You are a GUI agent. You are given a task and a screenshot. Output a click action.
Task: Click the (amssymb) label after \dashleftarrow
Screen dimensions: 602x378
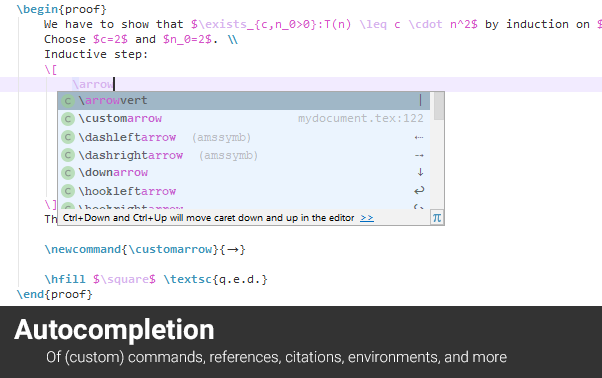click(221, 137)
